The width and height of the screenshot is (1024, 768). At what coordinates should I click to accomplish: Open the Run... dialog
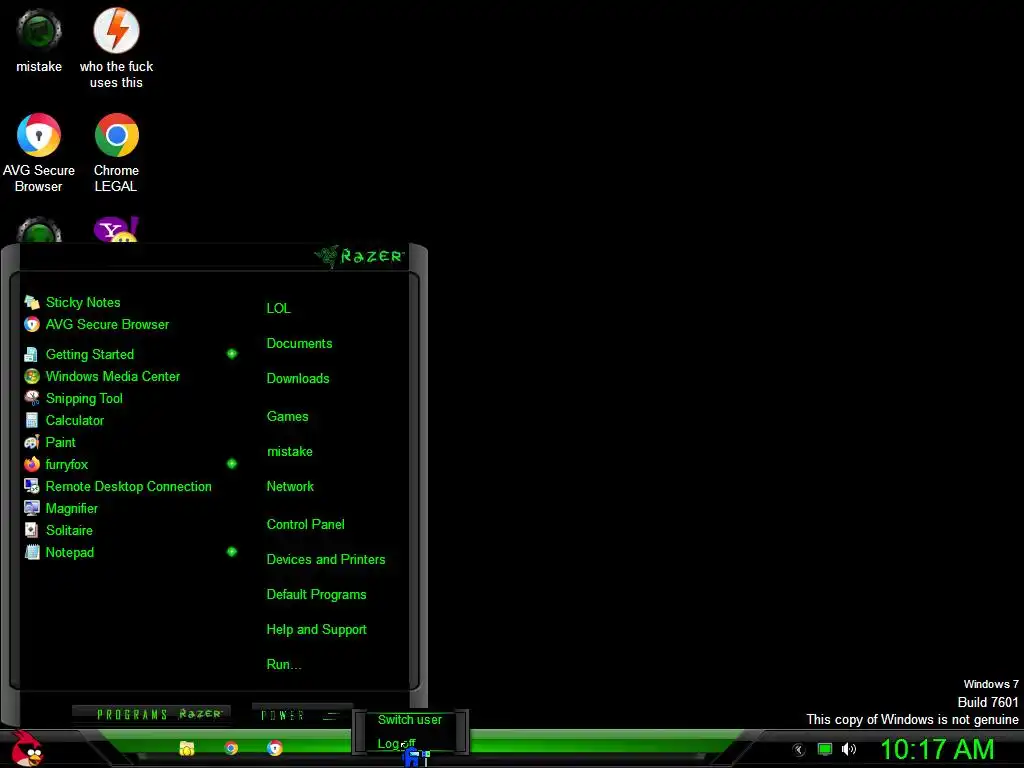coord(283,665)
